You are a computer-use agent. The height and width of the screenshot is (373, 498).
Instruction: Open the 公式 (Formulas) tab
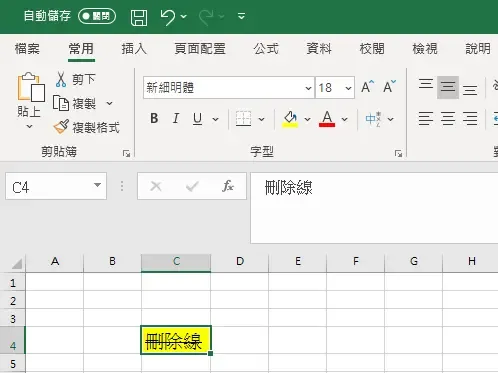click(x=266, y=49)
